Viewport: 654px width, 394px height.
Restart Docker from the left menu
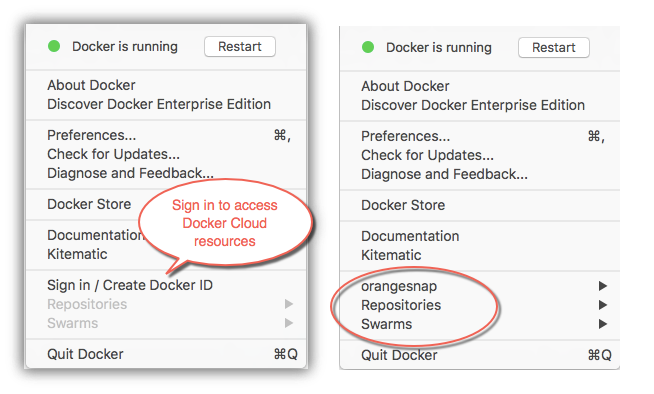pos(240,46)
